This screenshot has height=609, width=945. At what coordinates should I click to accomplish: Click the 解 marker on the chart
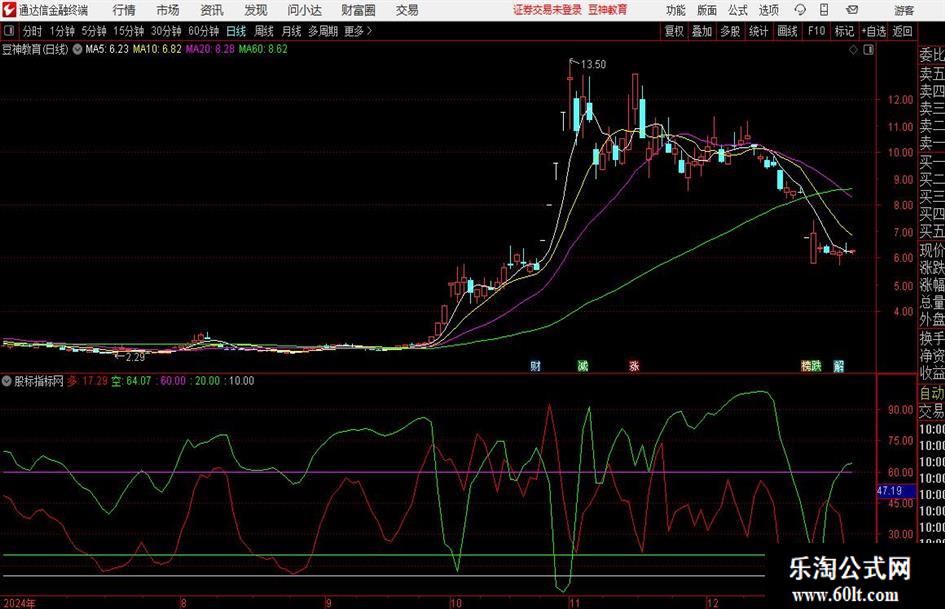click(x=838, y=365)
